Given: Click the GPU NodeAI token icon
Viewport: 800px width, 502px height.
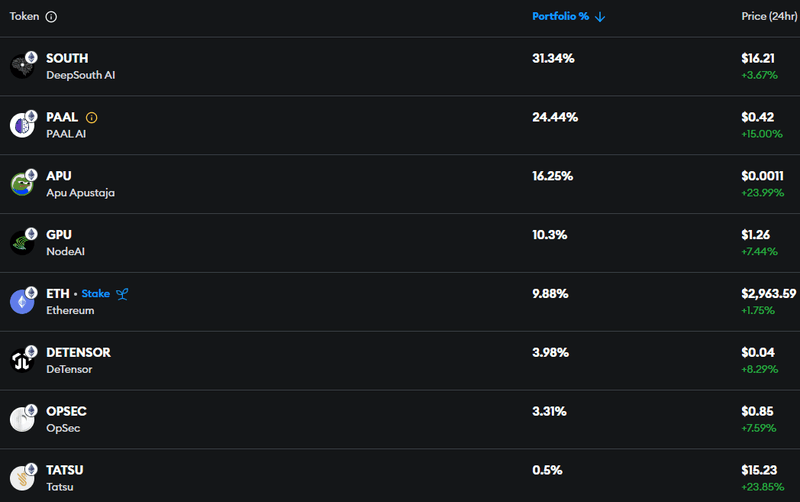Looking at the screenshot, I should tap(22, 243).
